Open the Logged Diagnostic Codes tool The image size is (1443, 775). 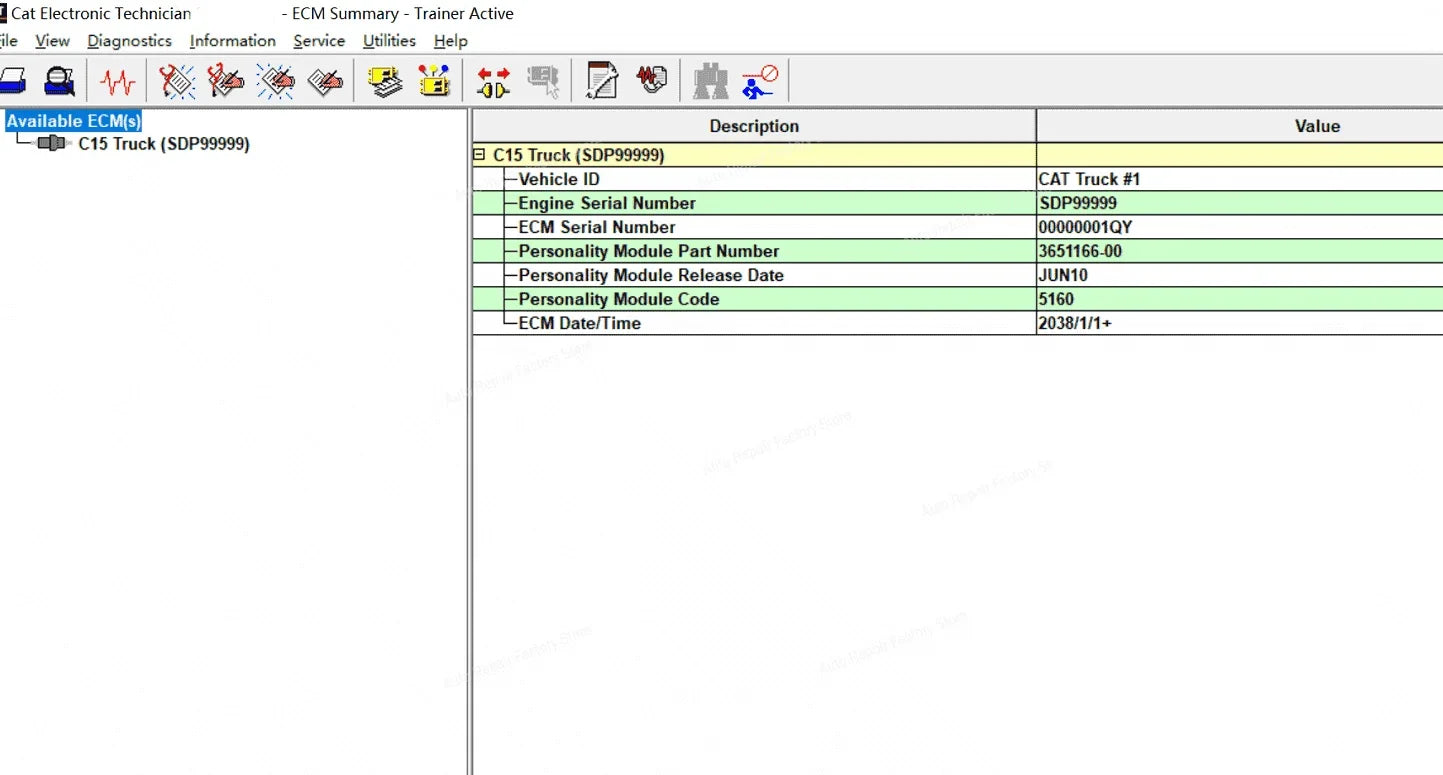click(225, 81)
